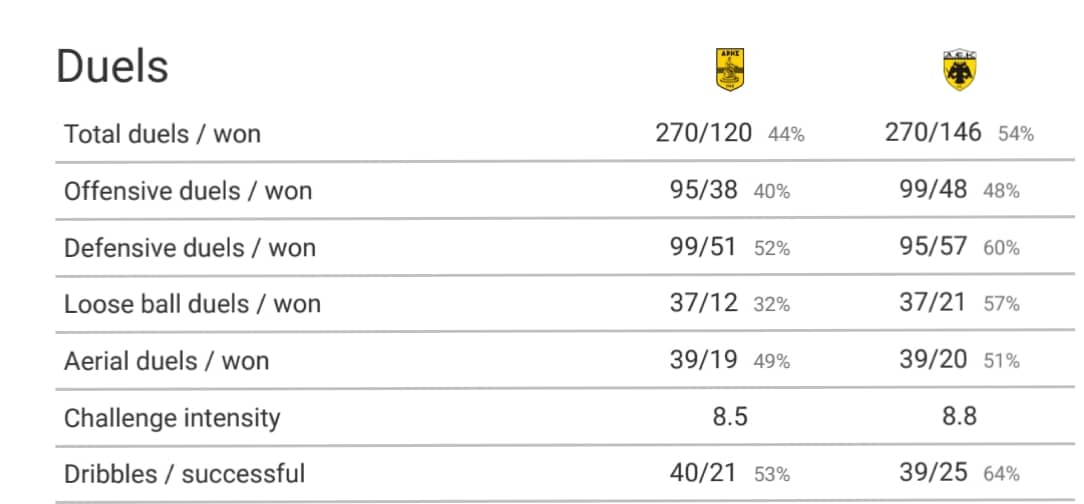Click the Aris challenge intensity value 8.5
The height and width of the screenshot is (504, 1084).
tap(730, 418)
